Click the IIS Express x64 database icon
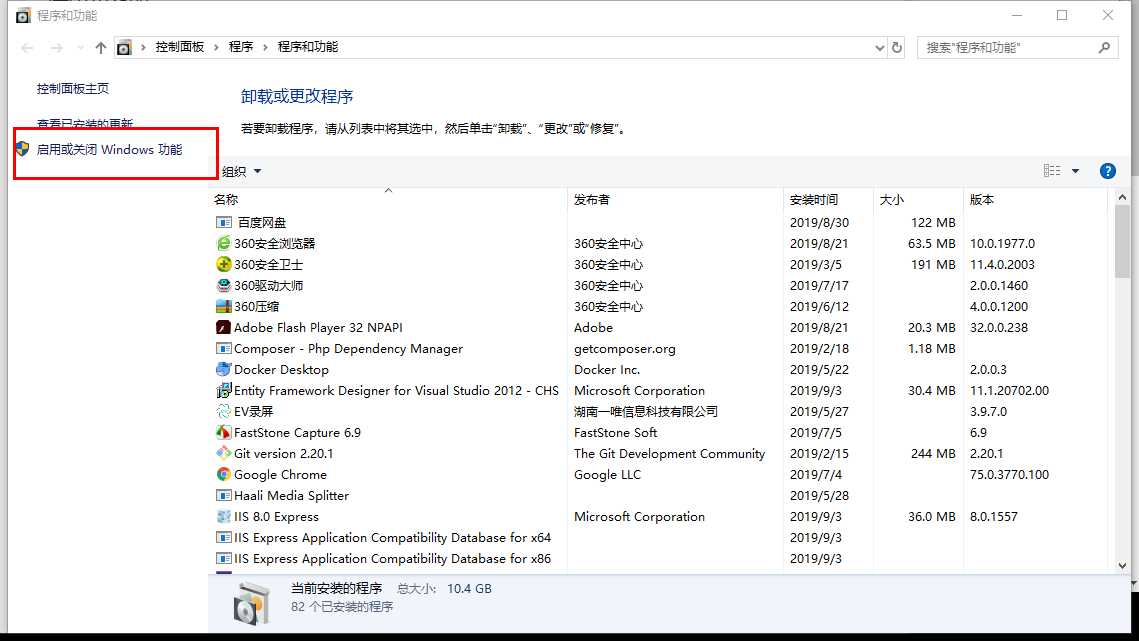 pyautogui.click(x=224, y=538)
